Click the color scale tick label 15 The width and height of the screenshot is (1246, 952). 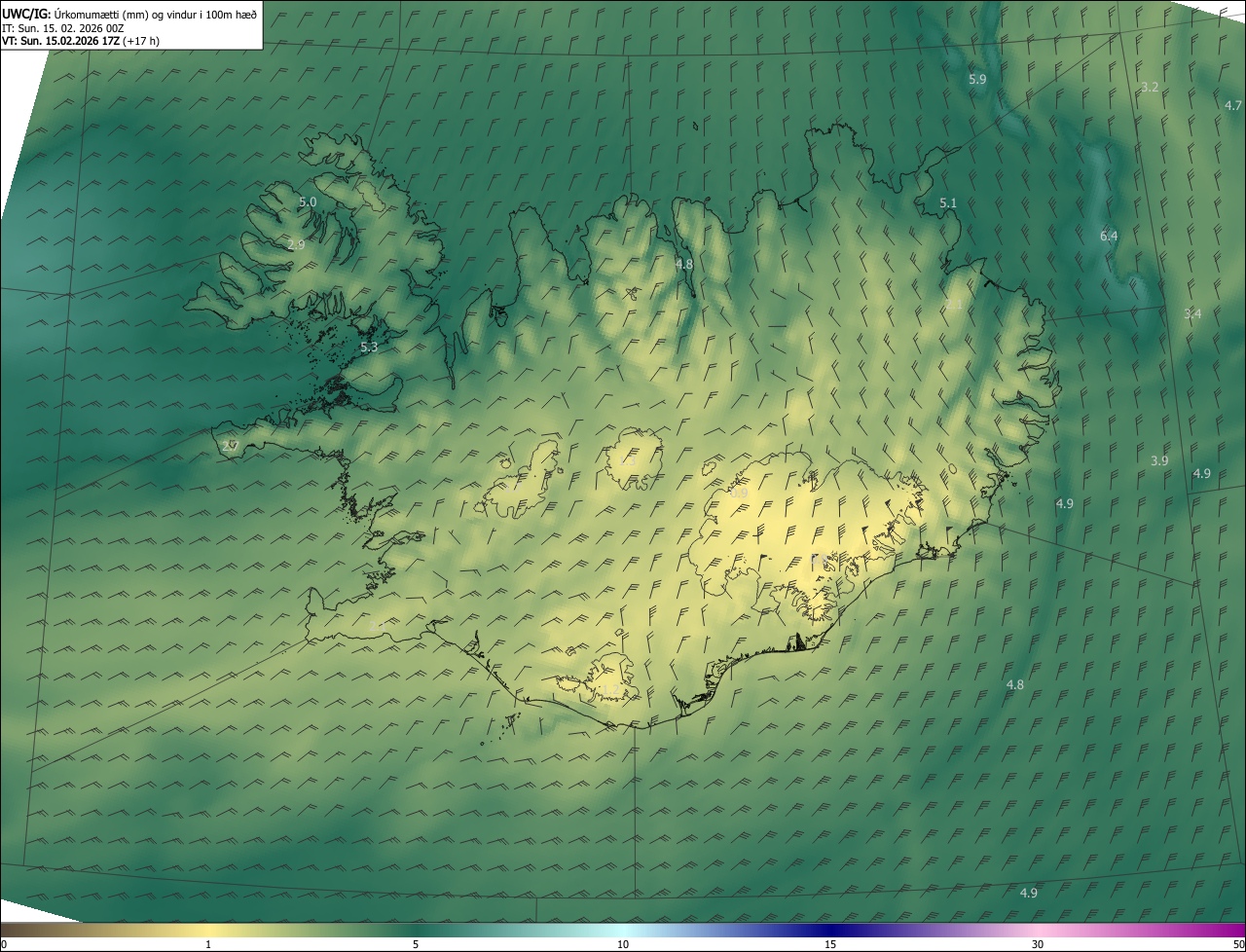point(830,944)
